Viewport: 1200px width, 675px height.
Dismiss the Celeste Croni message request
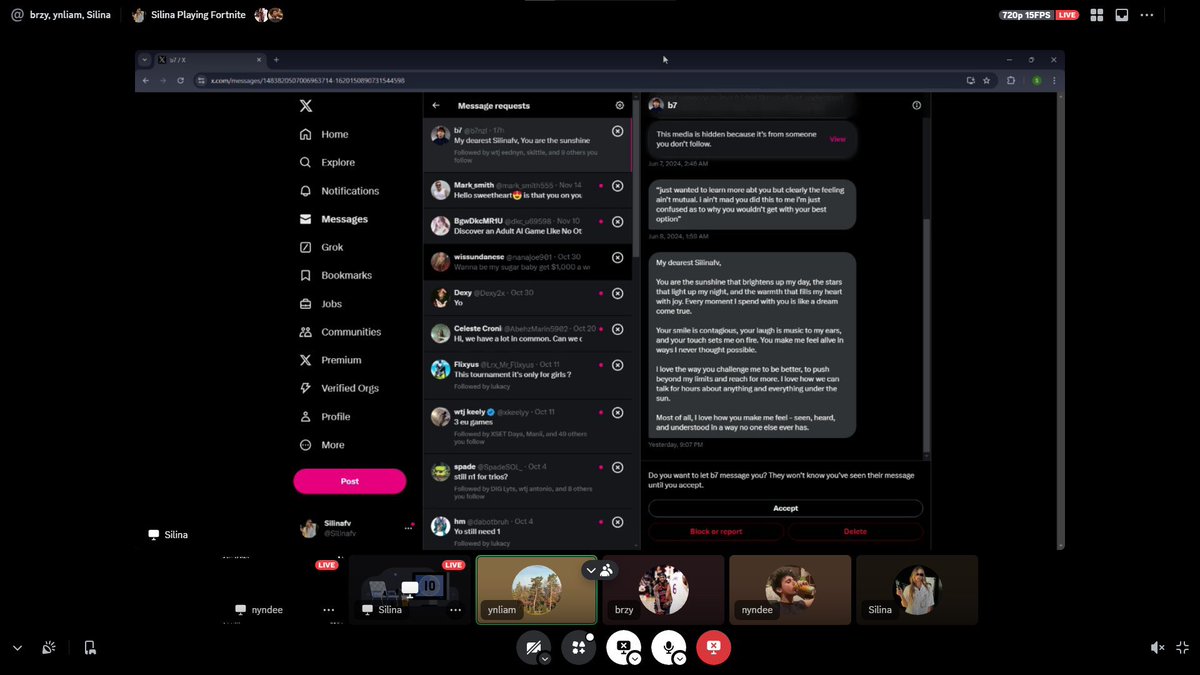coord(617,329)
